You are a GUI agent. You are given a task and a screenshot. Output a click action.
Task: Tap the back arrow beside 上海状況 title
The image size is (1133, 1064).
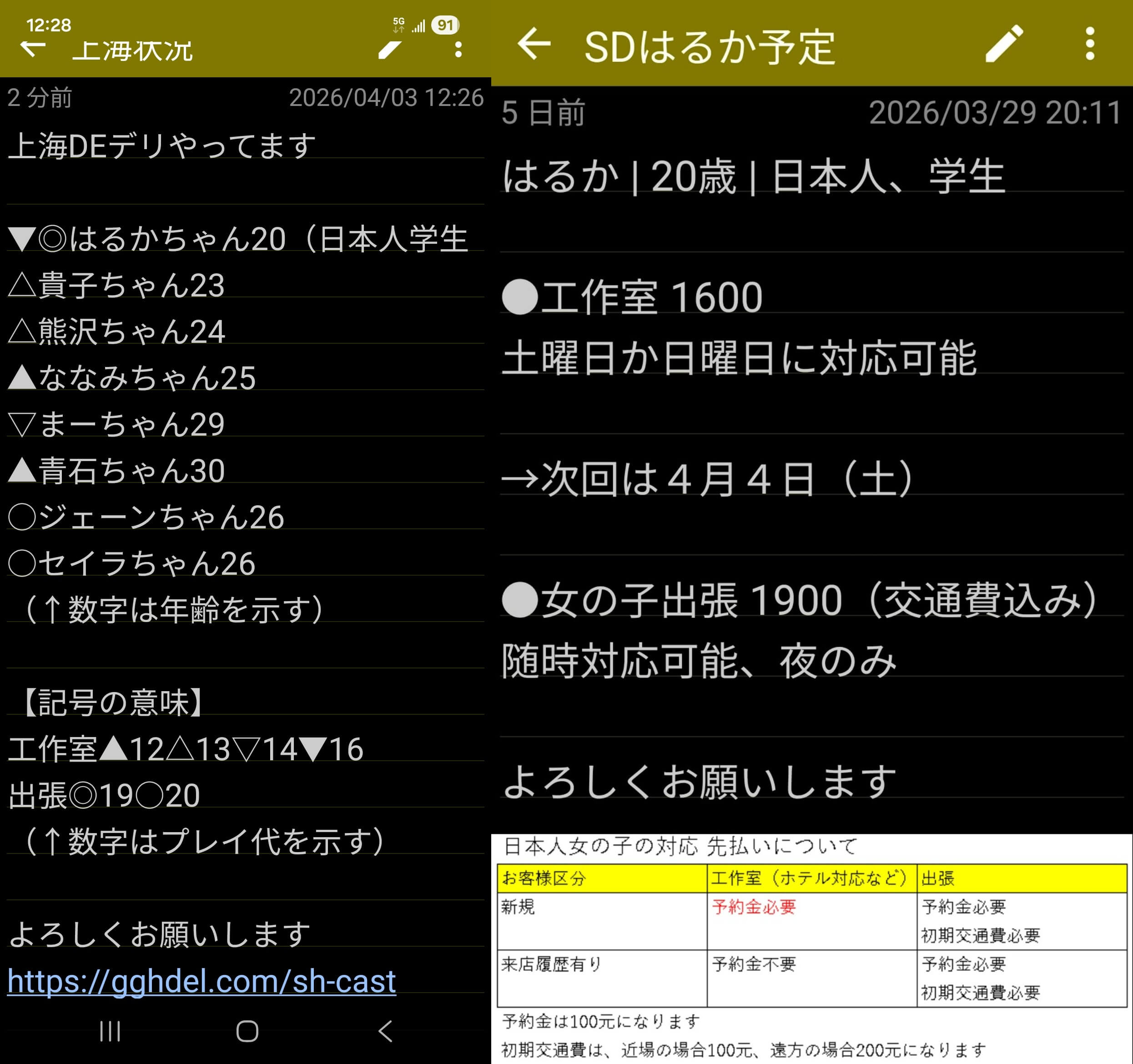32,49
